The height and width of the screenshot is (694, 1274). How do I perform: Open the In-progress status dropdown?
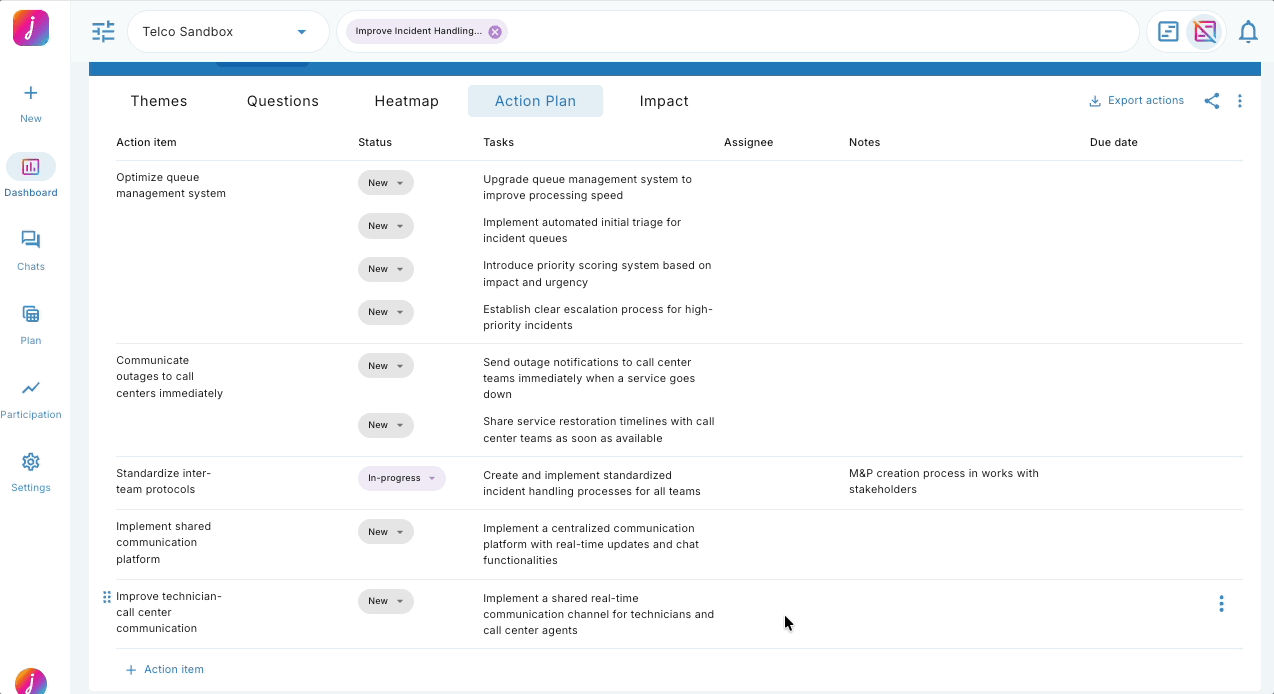click(x=401, y=478)
